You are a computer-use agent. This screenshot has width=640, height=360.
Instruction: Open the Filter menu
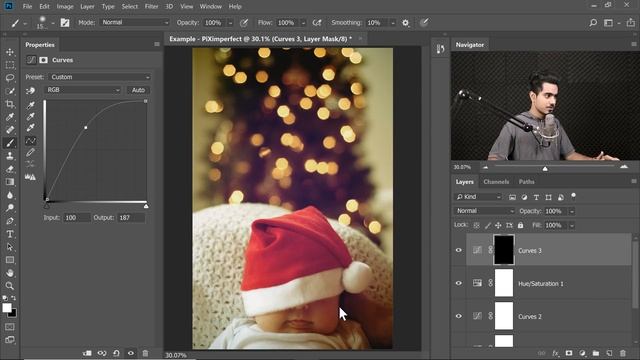(x=151, y=7)
